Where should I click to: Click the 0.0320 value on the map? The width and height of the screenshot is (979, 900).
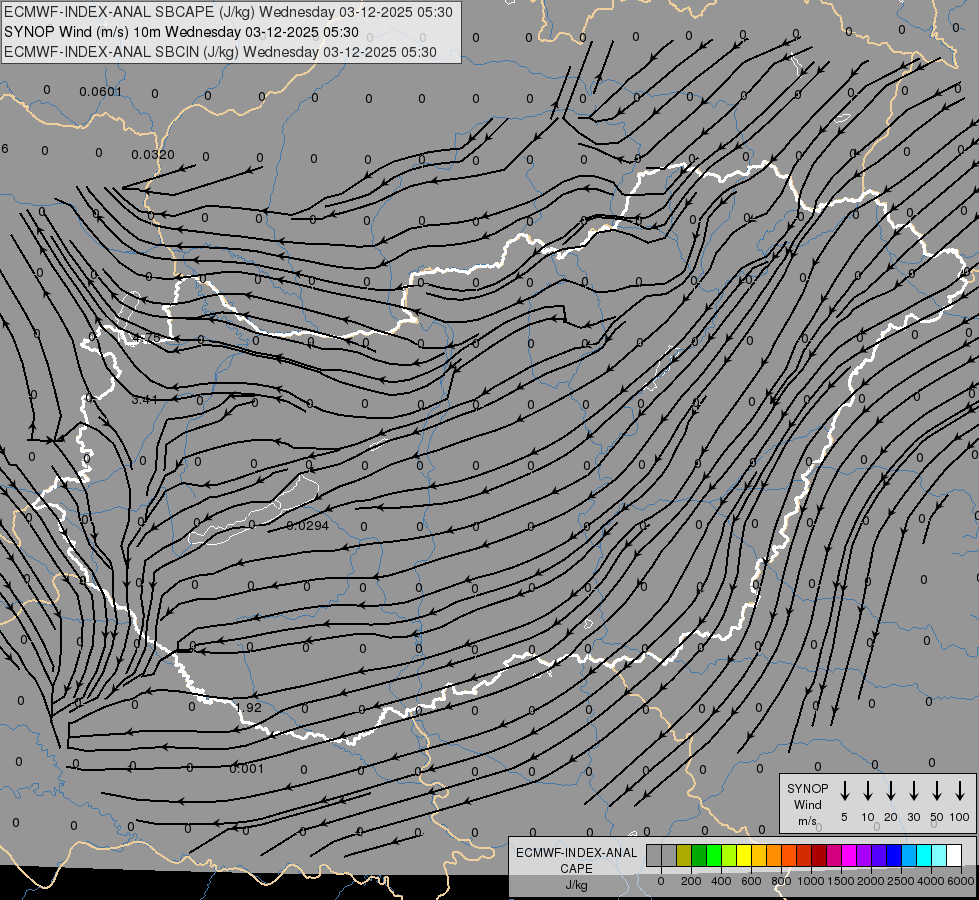click(x=153, y=155)
